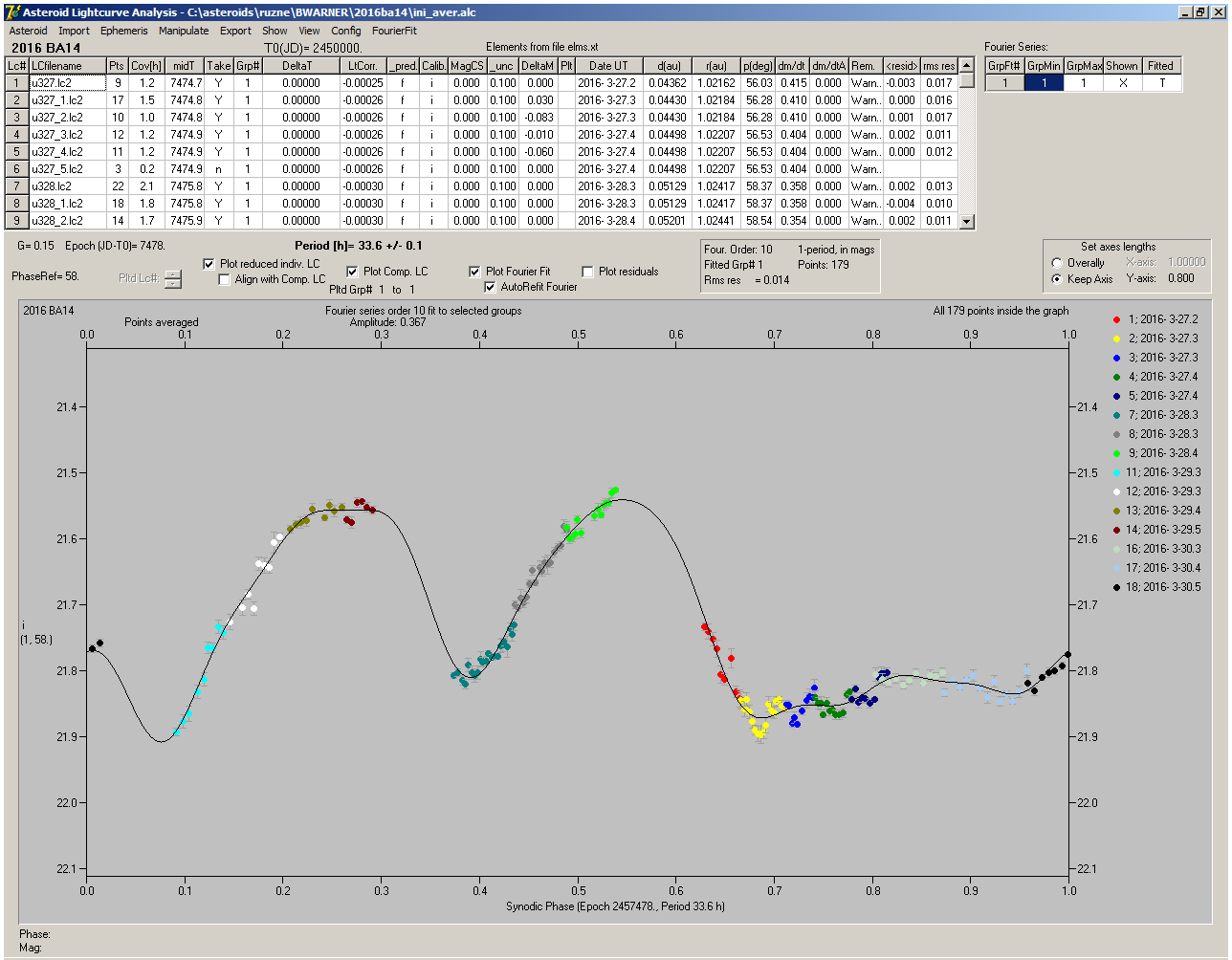This screenshot has height=960, width=1232.
Task: Click the Take column header
Action: 219,66
